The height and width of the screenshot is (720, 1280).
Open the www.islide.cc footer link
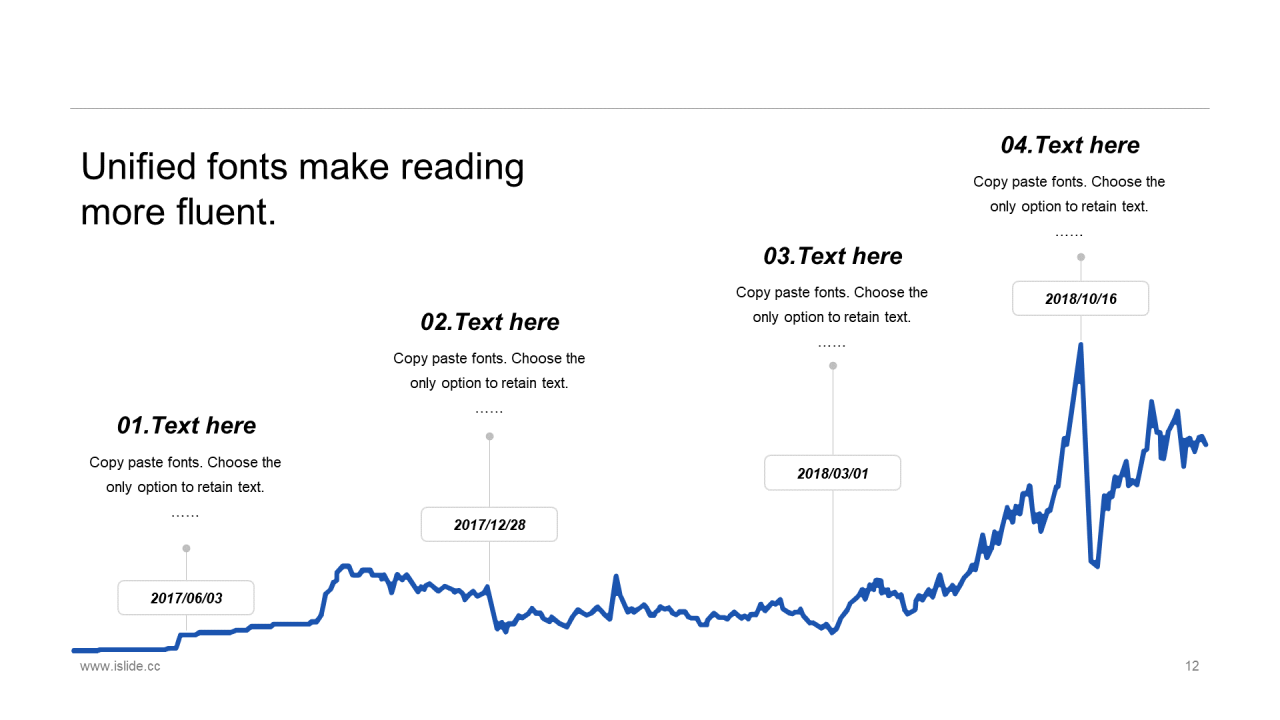[x=120, y=666]
